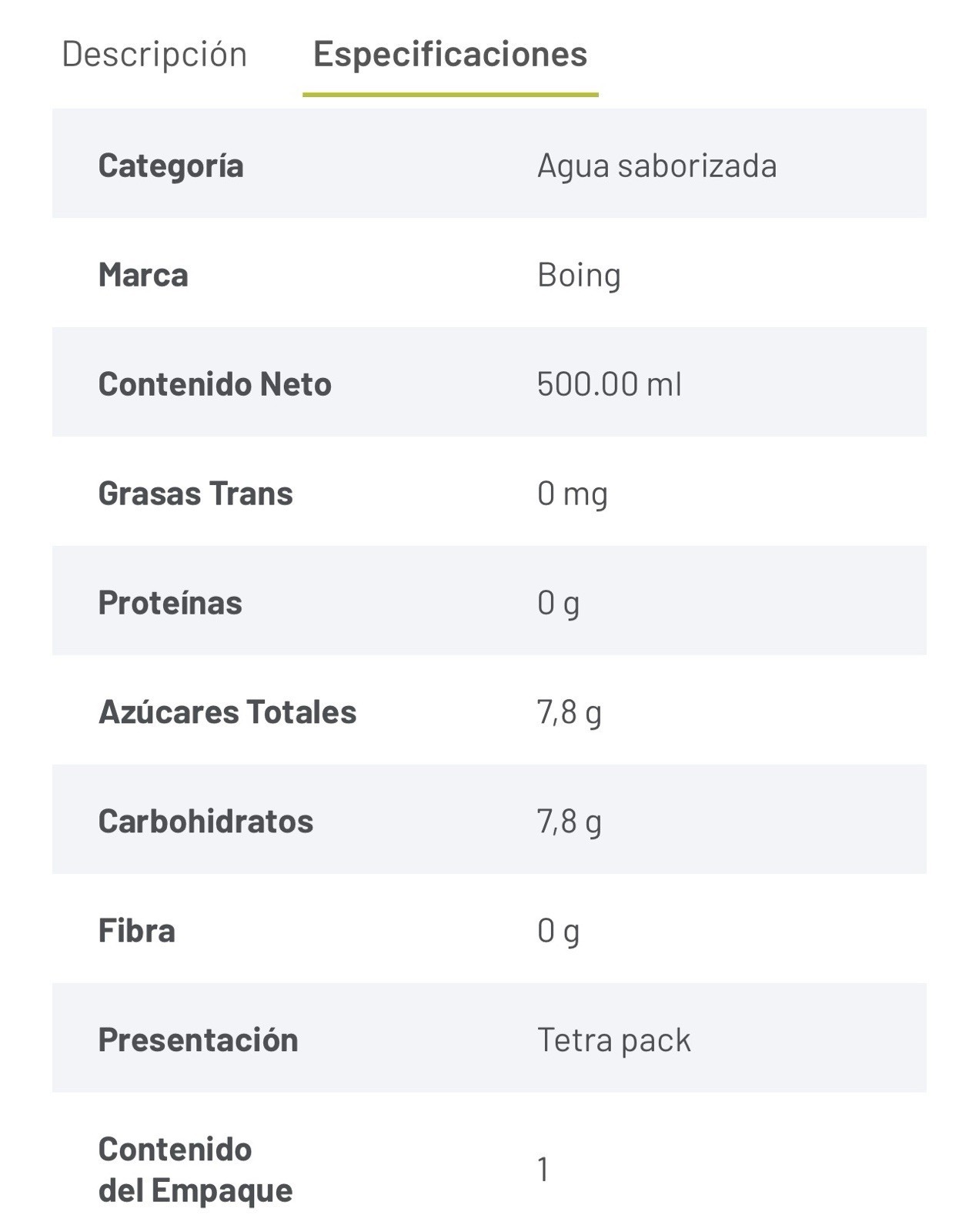The height and width of the screenshot is (1232, 979).
Task: Click the Carbohidratos label
Action: 205,822
